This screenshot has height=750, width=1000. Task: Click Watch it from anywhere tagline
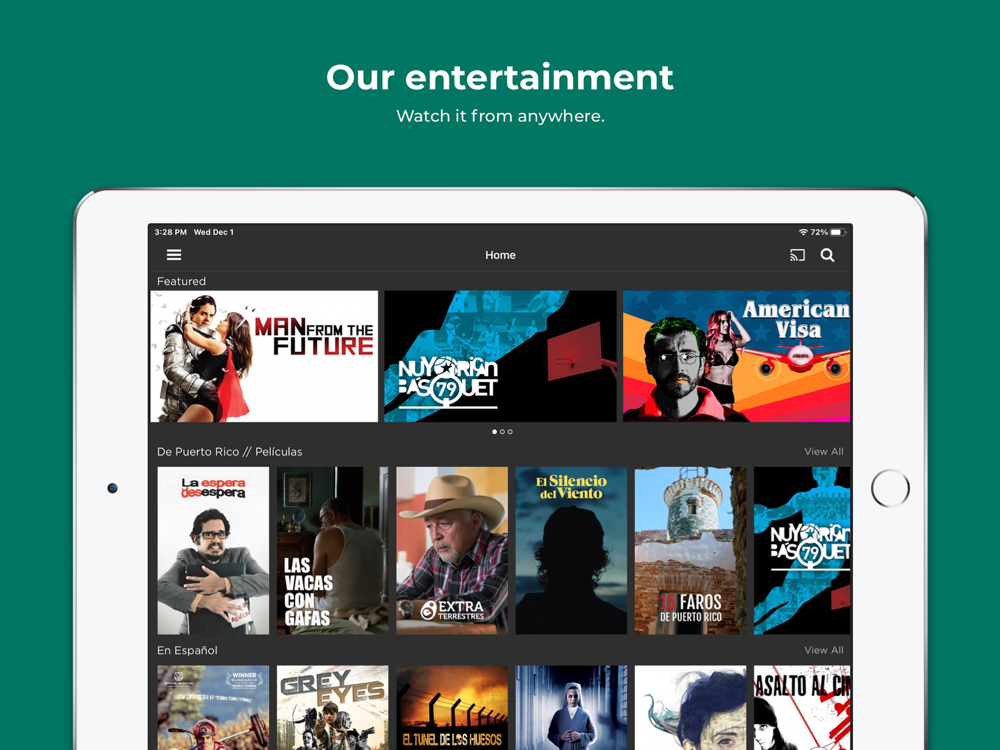[x=500, y=116]
